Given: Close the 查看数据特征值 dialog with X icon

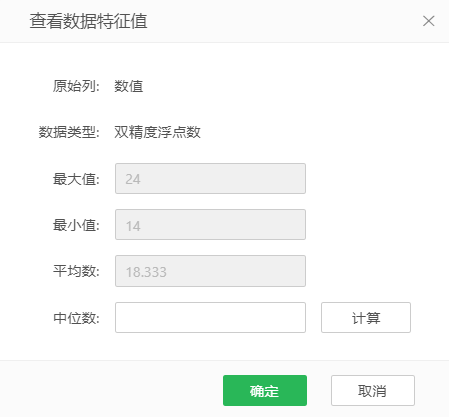Looking at the screenshot, I should coord(428,21).
